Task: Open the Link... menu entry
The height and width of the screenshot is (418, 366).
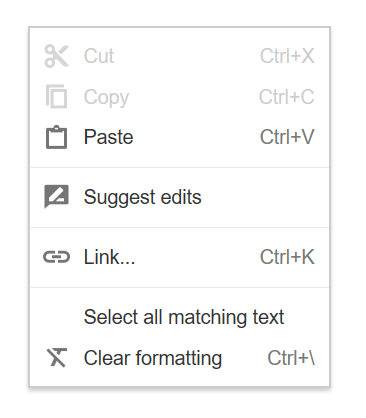Action: (180, 257)
